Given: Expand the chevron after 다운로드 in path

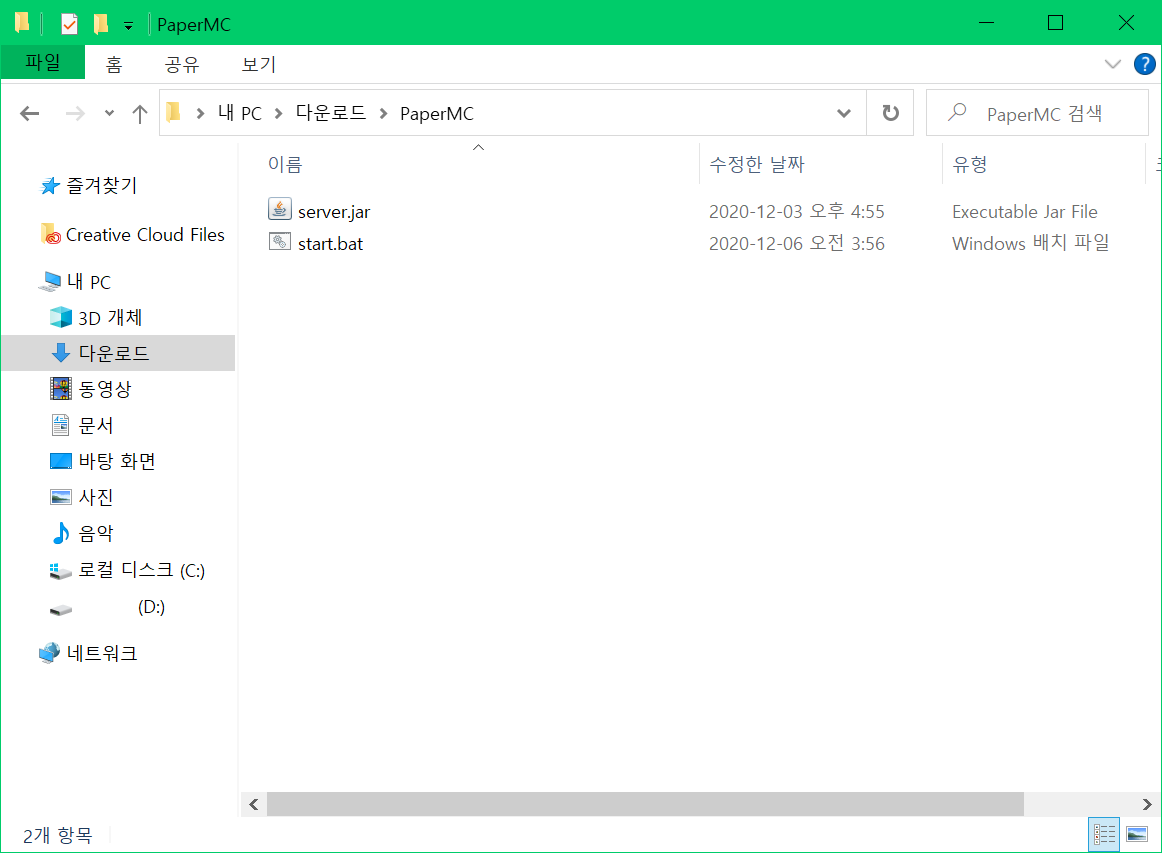Looking at the screenshot, I should [x=383, y=113].
